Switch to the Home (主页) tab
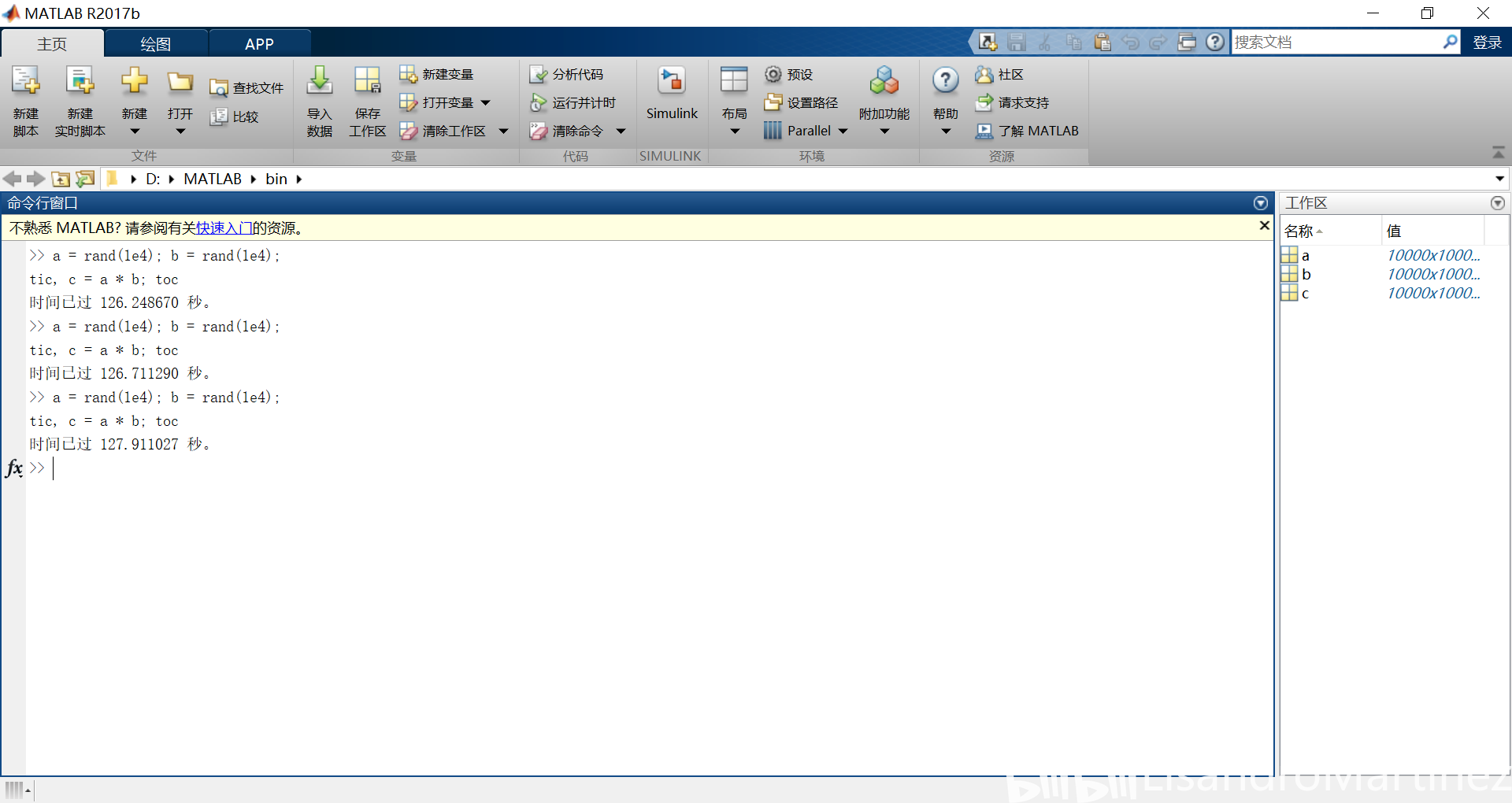 [x=52, y=44]
